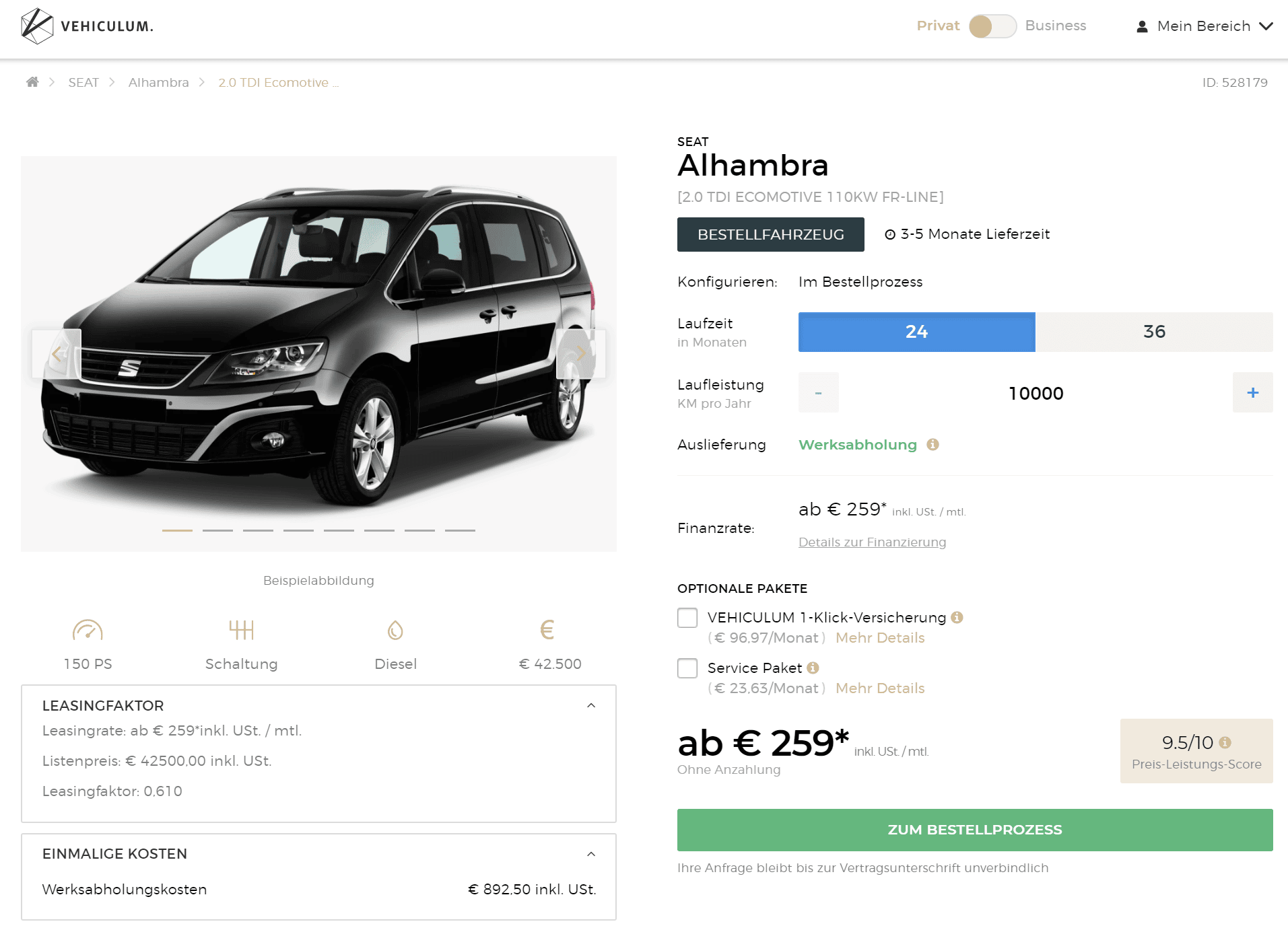Click the home icon in breadcrumb
1288x930 pixels.
(32, 82)
